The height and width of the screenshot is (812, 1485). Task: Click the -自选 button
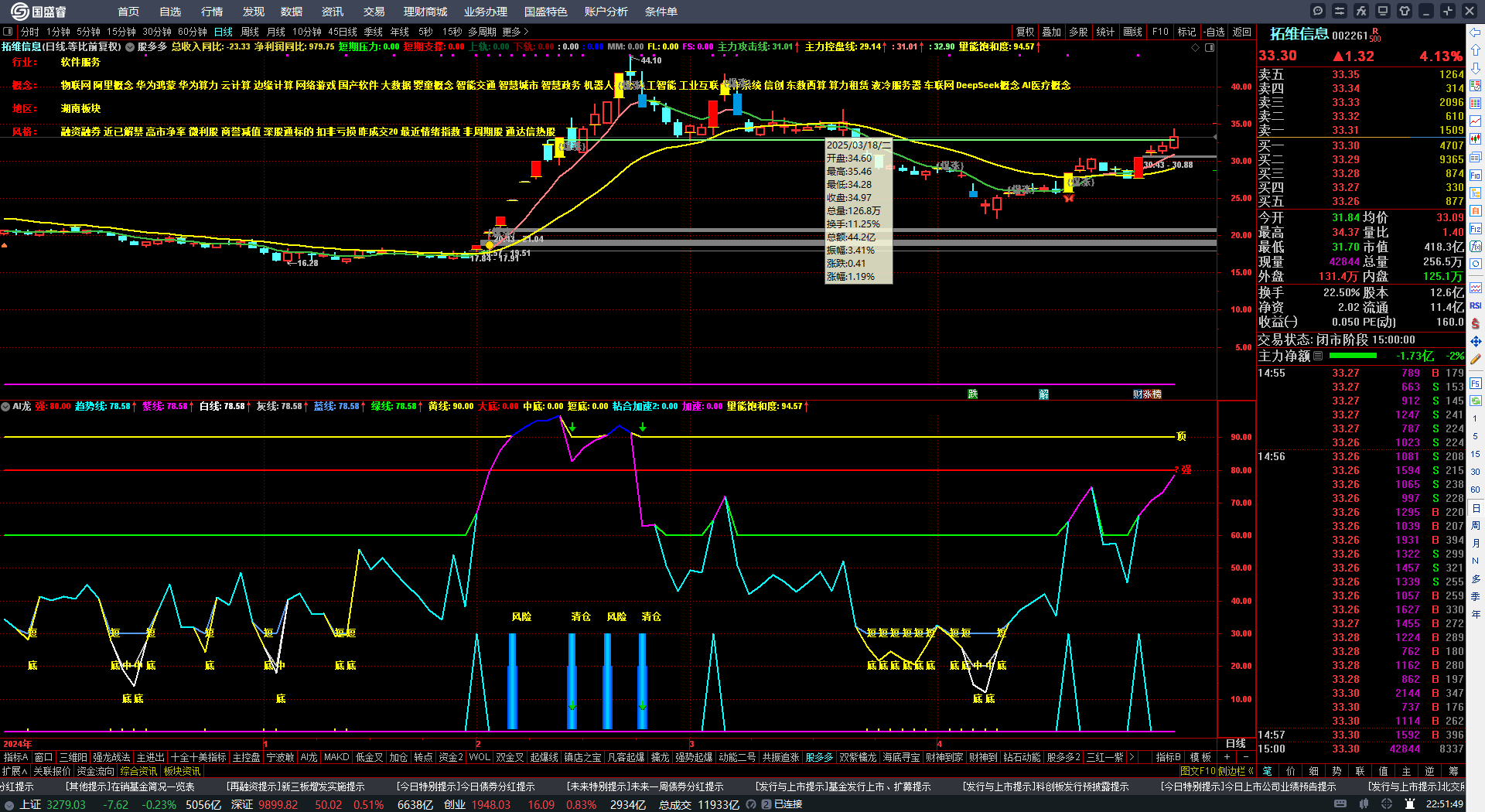pos(1214,32)
